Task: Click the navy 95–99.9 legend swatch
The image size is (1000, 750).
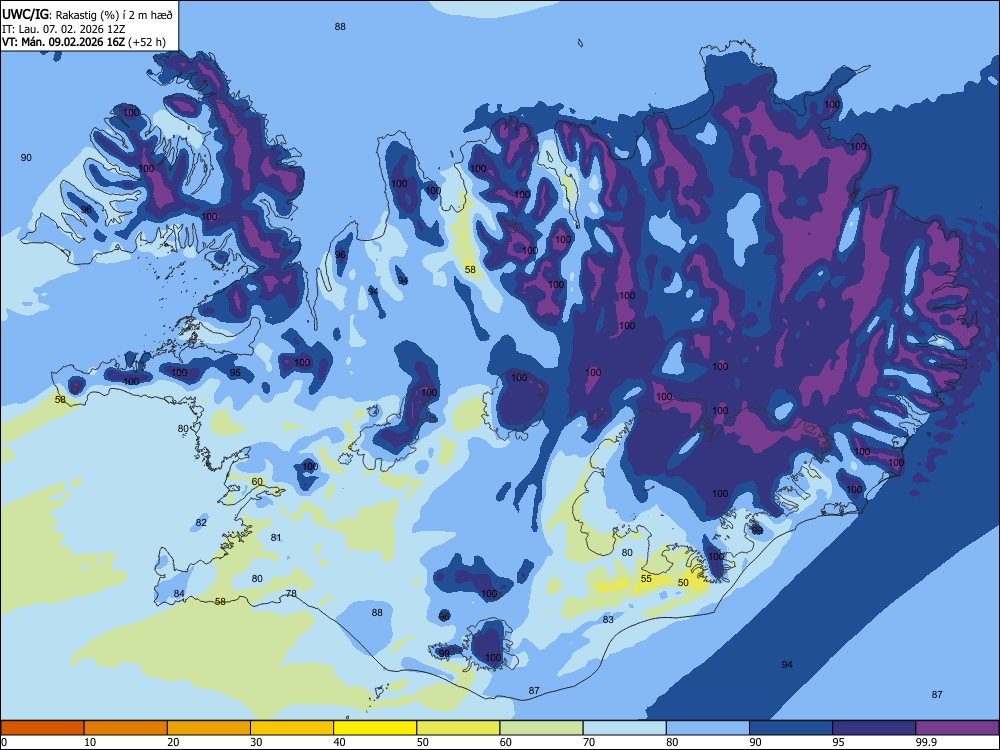Action: (874, 728)
